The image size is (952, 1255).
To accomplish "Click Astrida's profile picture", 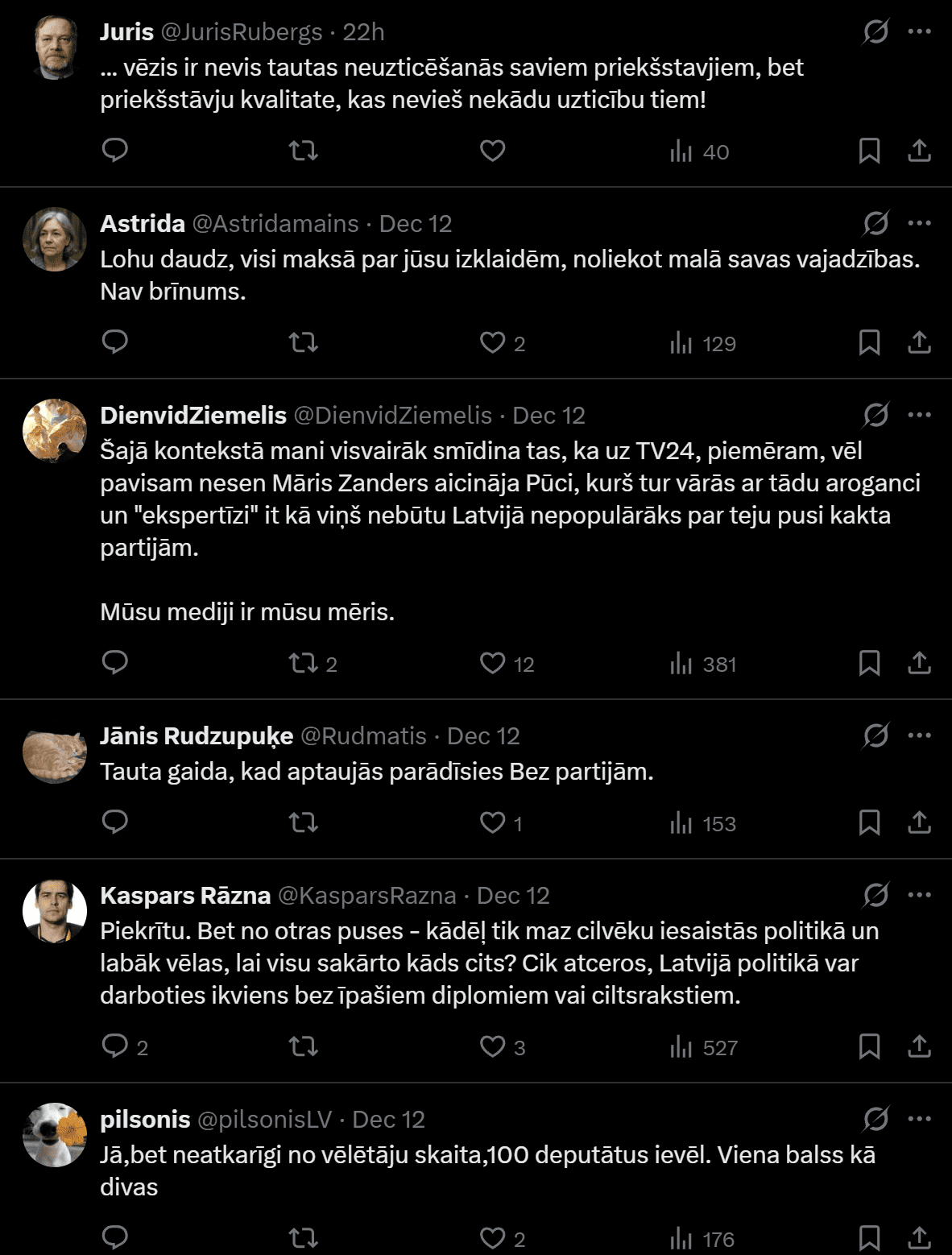I will 55,239.
